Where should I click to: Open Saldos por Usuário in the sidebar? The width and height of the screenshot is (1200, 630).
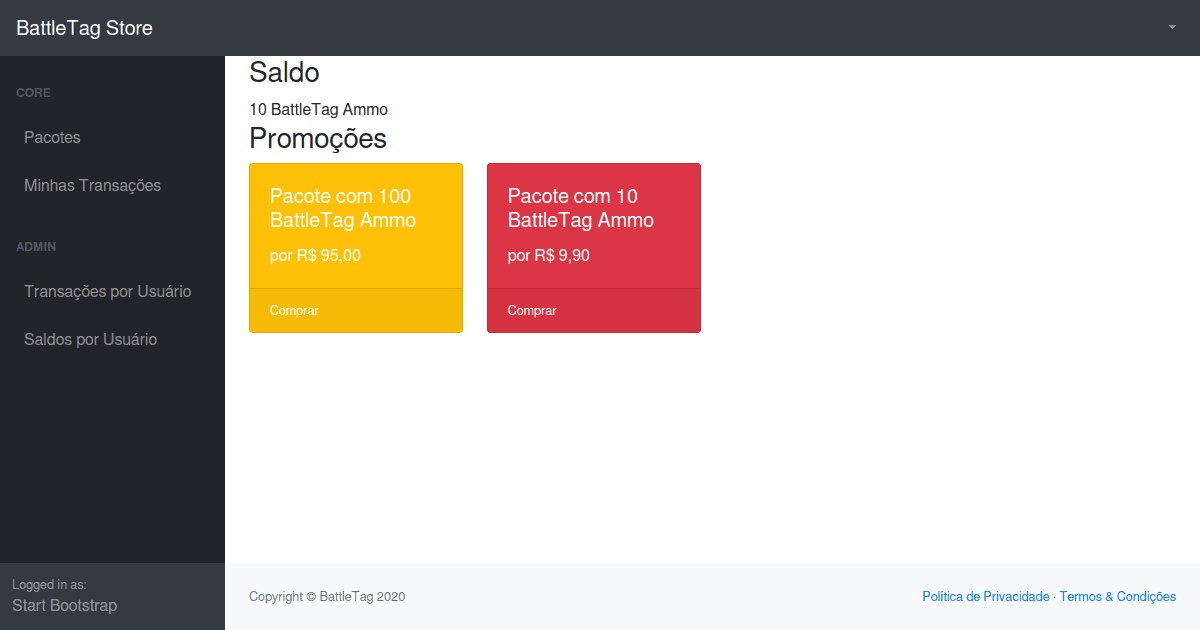91,339
